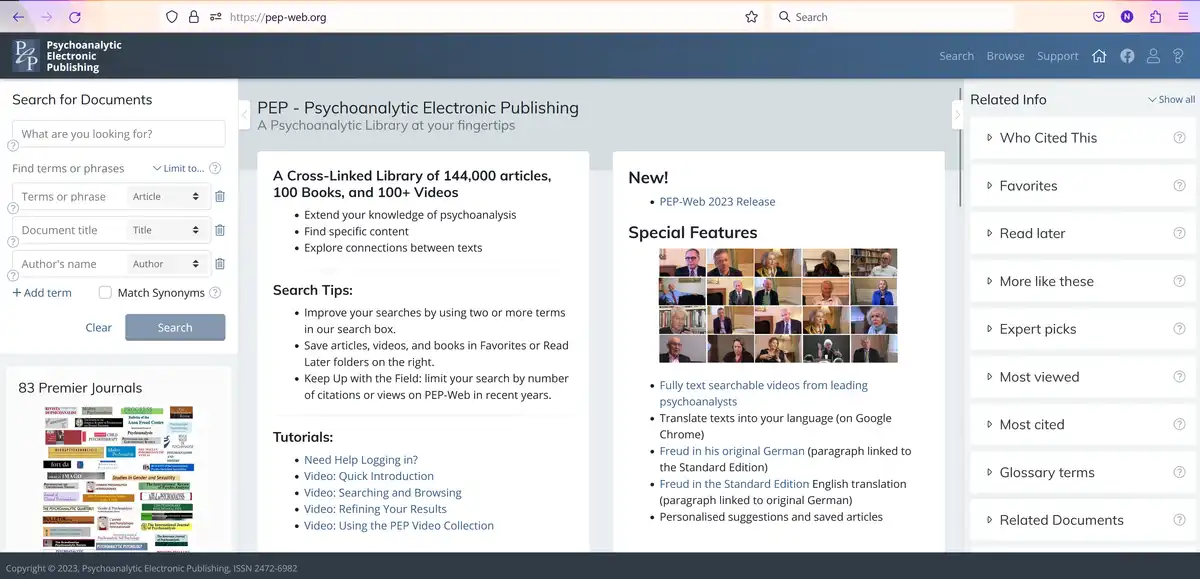Open the Facebook icon in the header
The width and height of the screenshot is (1200, 579).
(x=1127, y=56)
